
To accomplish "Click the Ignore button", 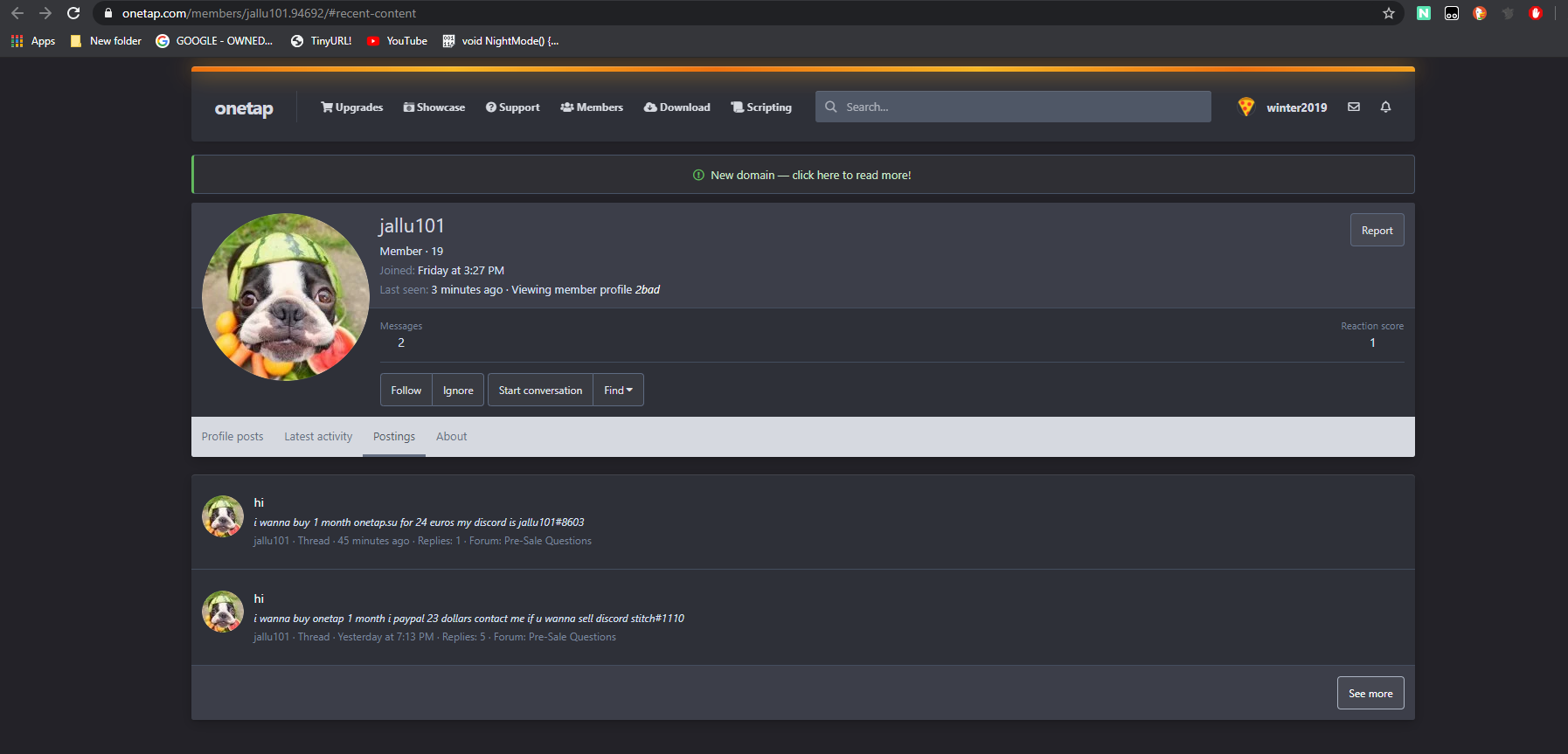I will (458, 390).
